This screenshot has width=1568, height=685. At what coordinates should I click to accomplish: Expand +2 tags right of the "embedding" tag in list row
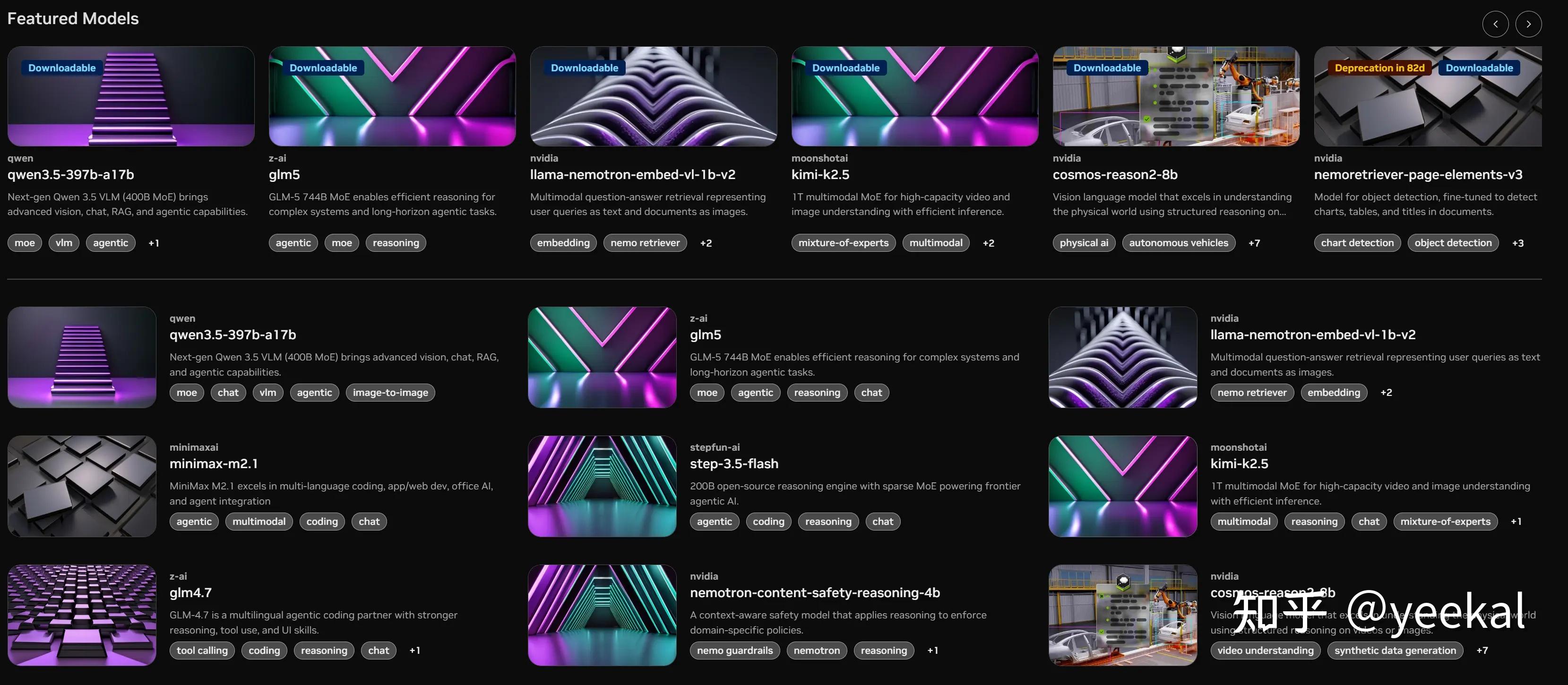[1386, 393]
